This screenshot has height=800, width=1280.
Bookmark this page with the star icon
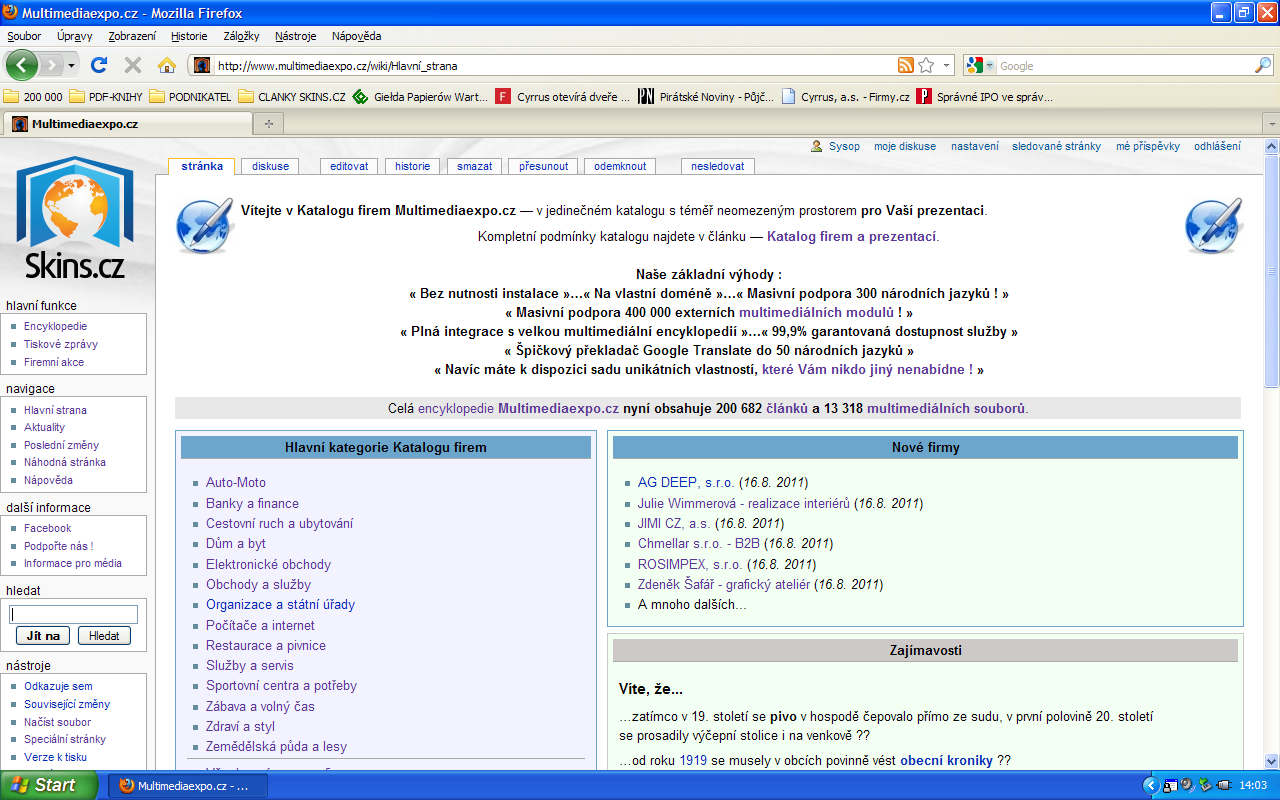pos(926,66)
